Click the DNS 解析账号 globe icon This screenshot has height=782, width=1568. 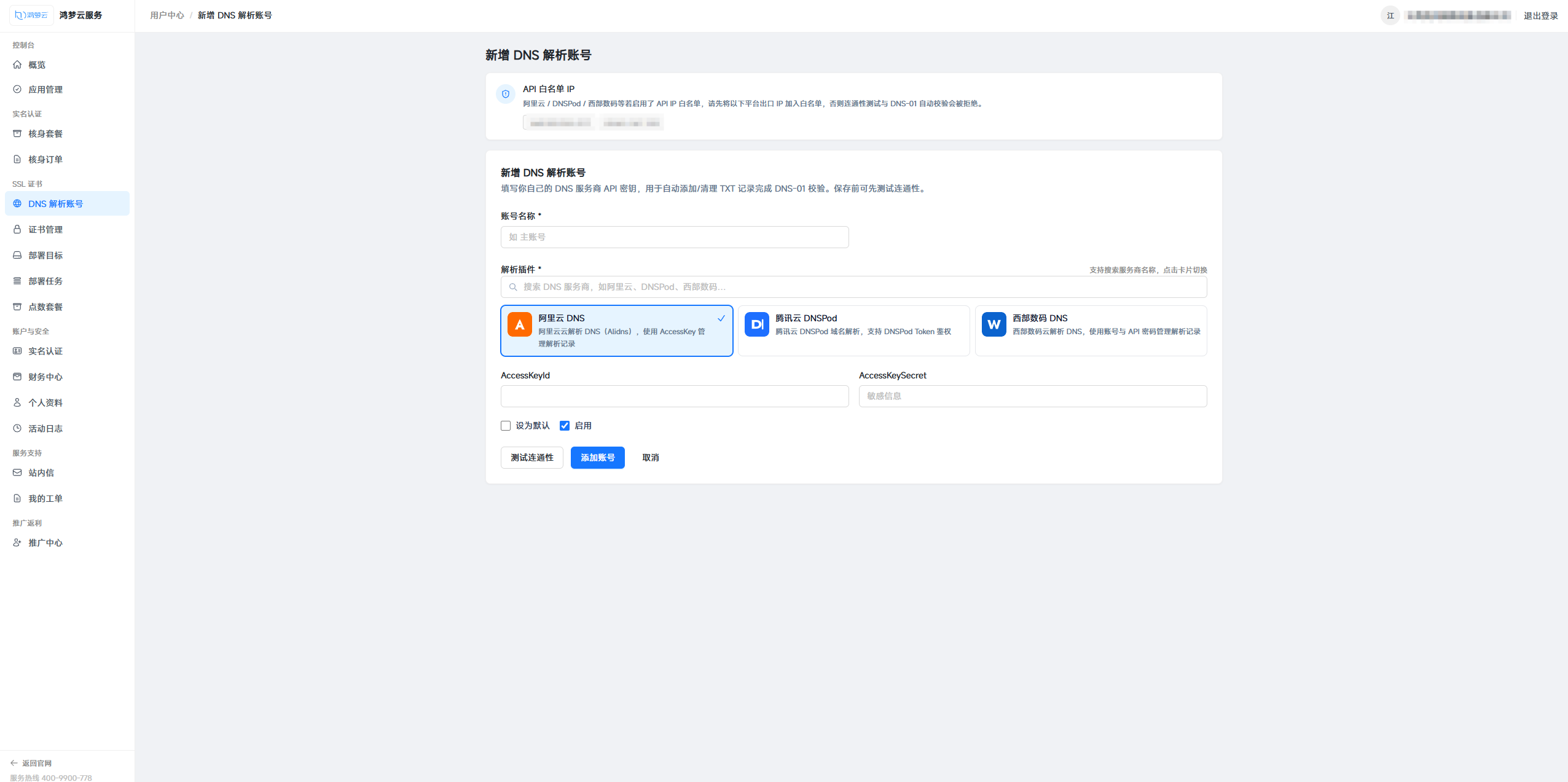click(x=17, y=203)
